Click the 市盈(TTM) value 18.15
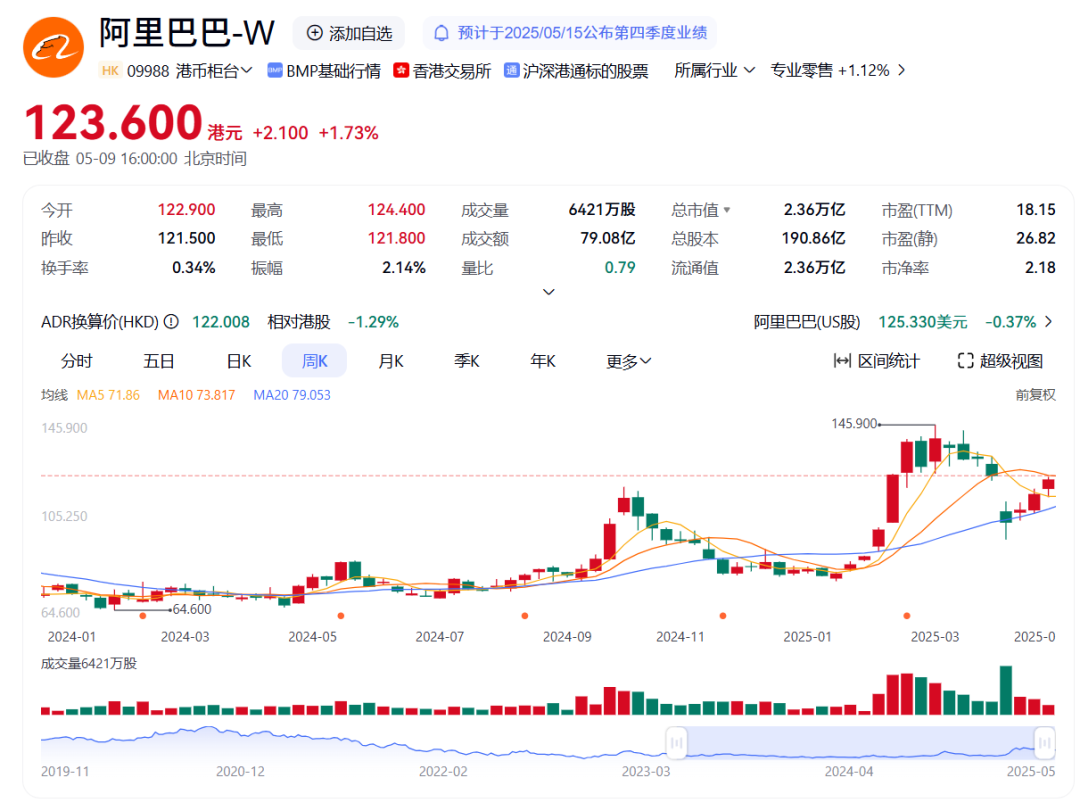 tap(1036, 210)
